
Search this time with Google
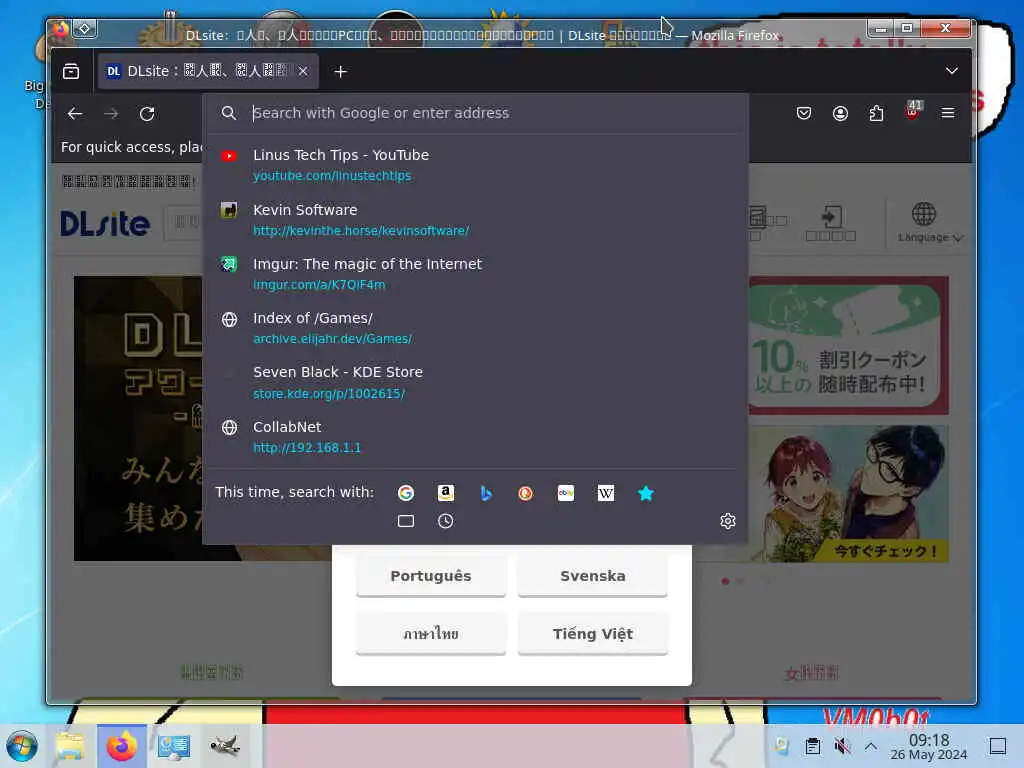point(406,493)
